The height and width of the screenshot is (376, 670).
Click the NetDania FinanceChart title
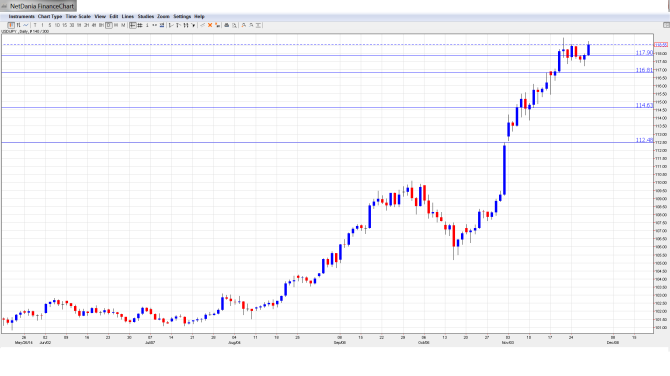coord(42,6)
